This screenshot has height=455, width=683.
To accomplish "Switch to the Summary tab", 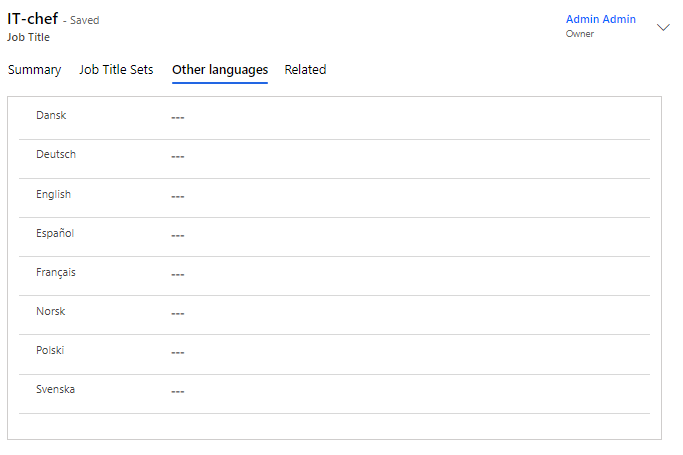I will point(34,70).
